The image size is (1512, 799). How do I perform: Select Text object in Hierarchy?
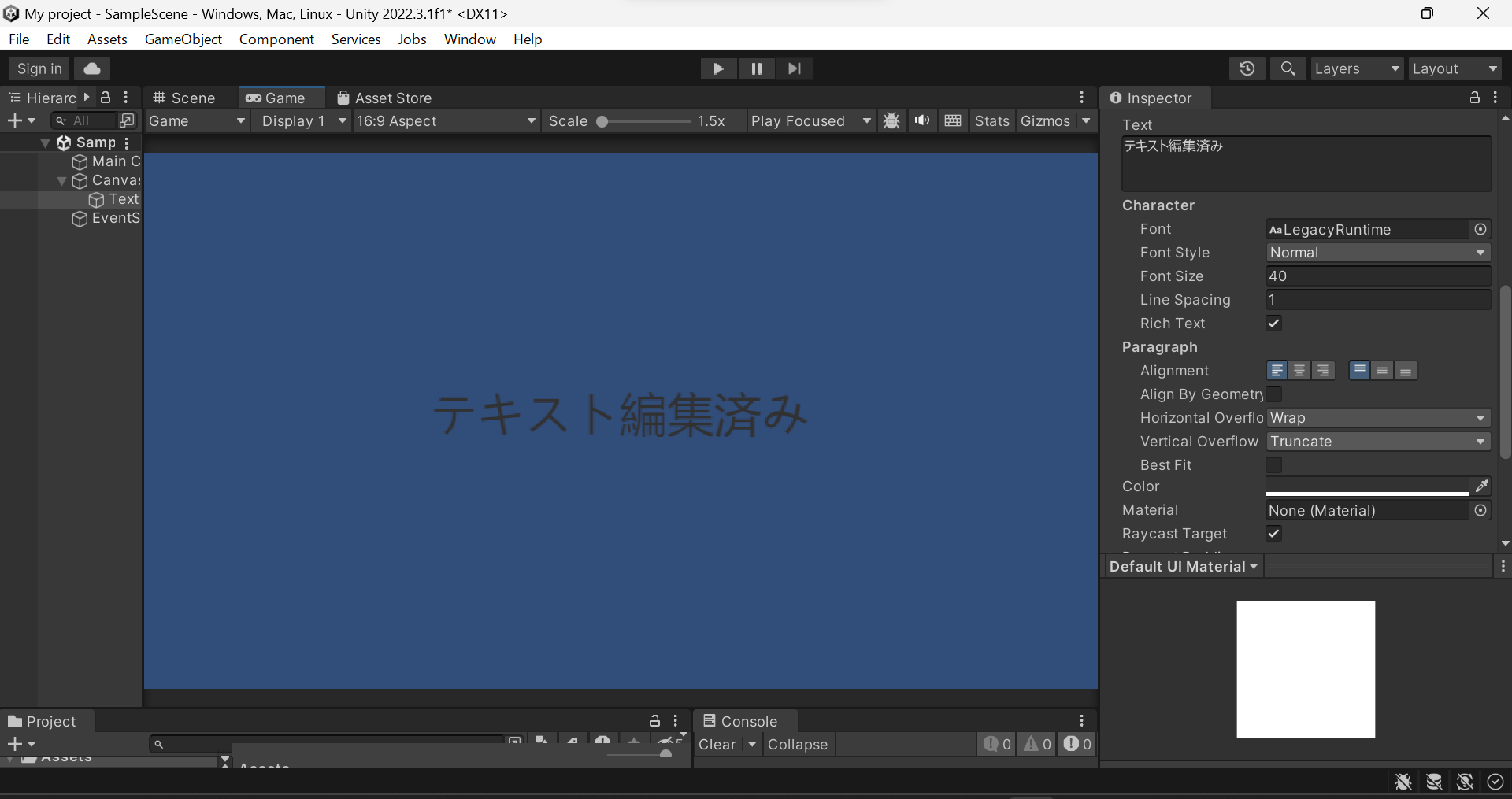coord(115,199)
